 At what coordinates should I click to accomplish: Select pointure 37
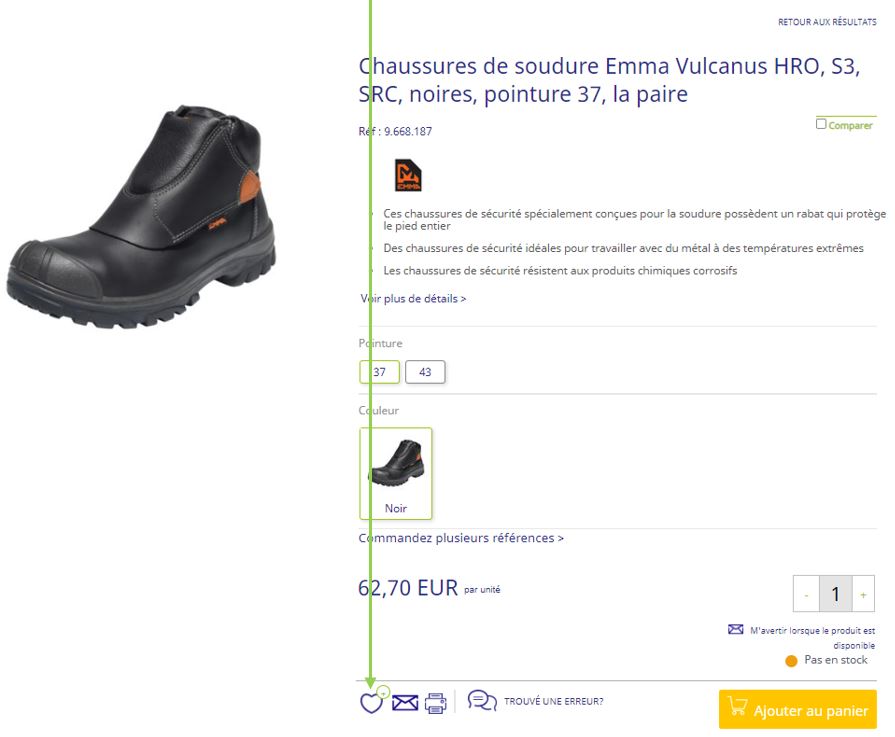pos(380,372)
